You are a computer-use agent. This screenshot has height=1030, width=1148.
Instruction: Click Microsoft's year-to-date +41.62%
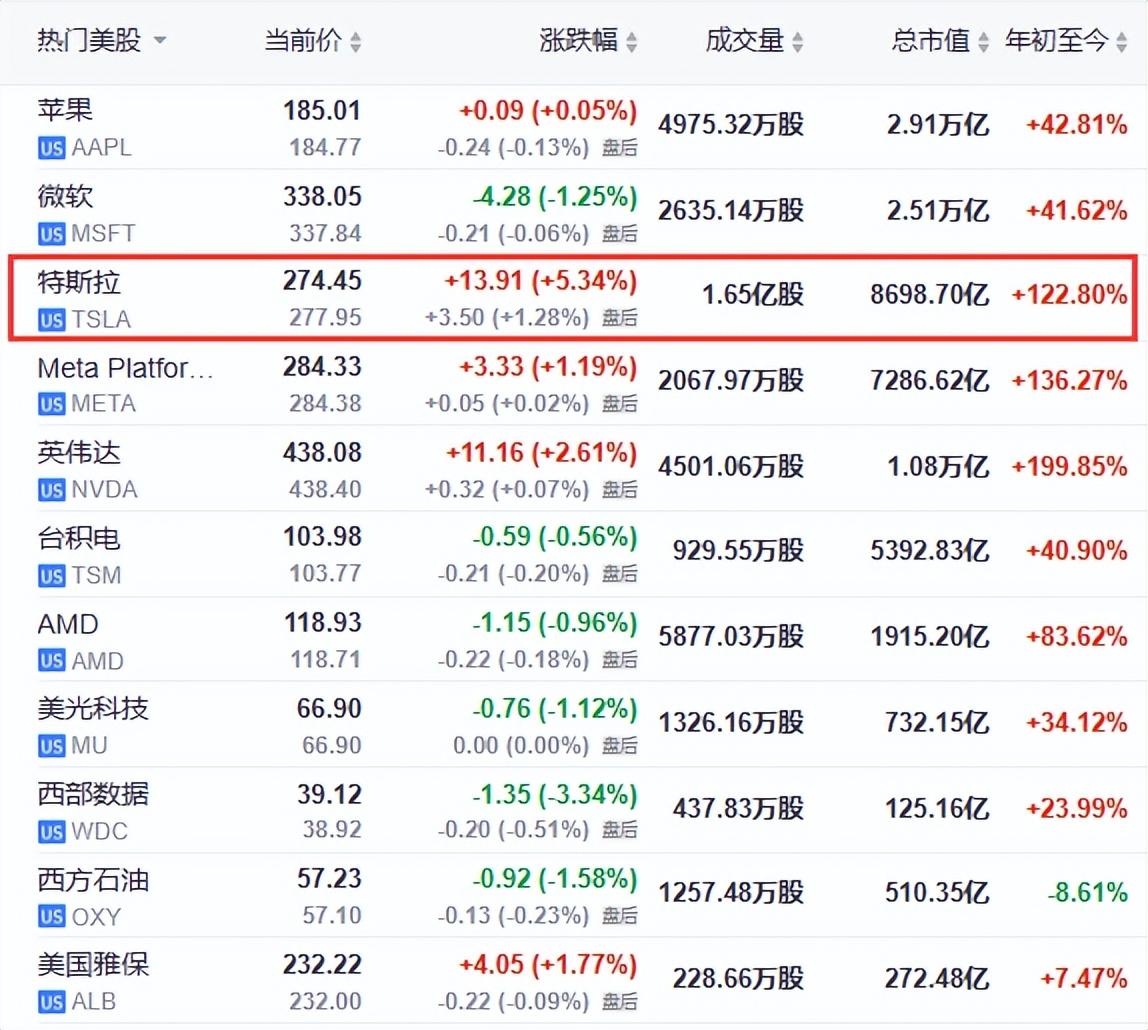1076,211
